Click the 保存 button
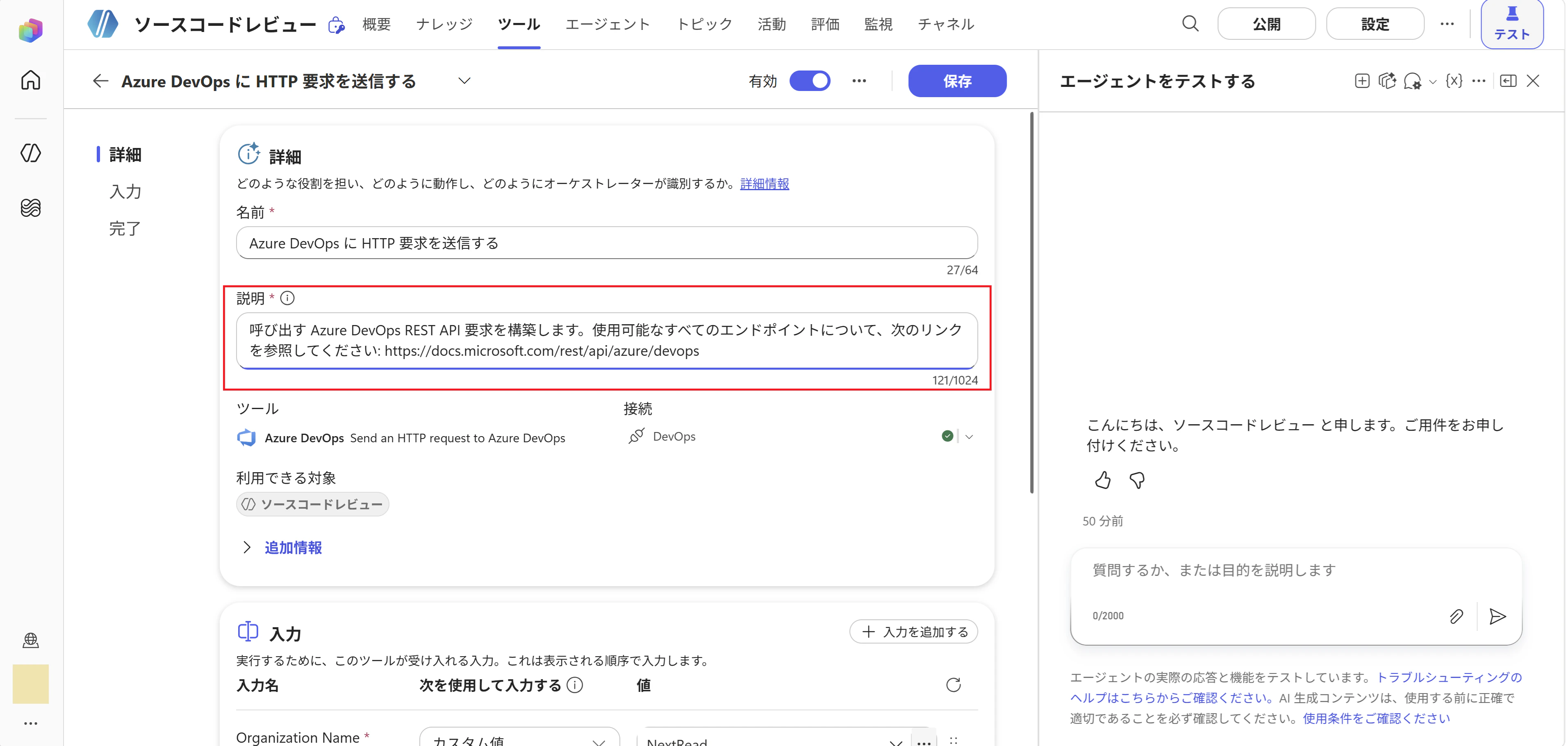Viewport: 1568px width, 746px height. coord(957,81)
